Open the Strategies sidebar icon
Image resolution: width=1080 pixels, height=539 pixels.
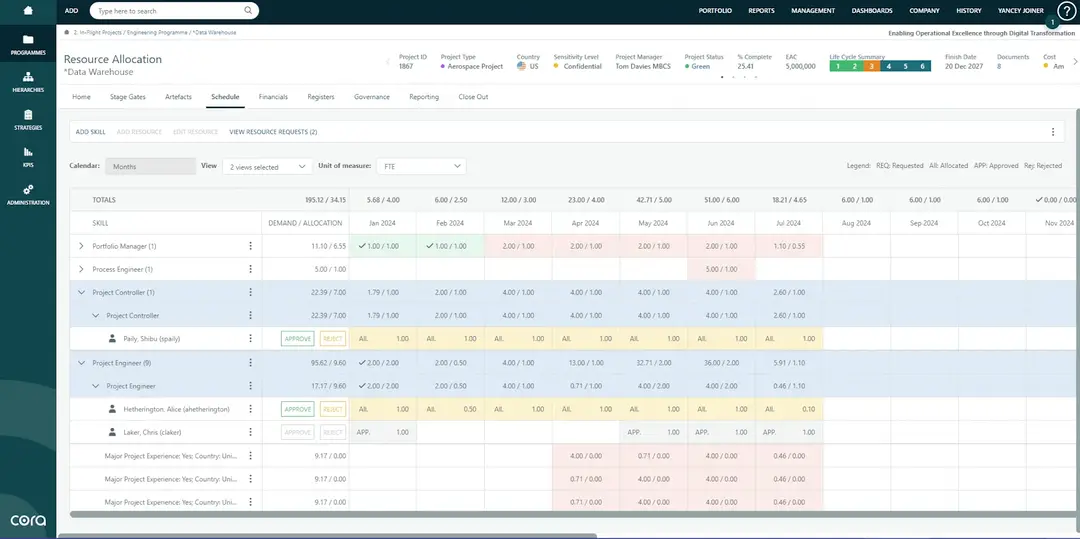28,115
